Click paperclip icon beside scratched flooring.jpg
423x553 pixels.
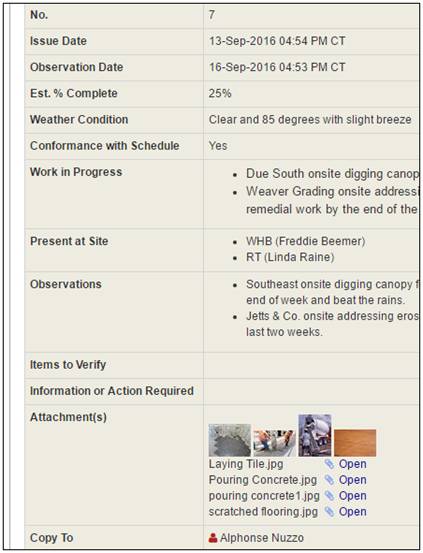(x=329, y=512)
